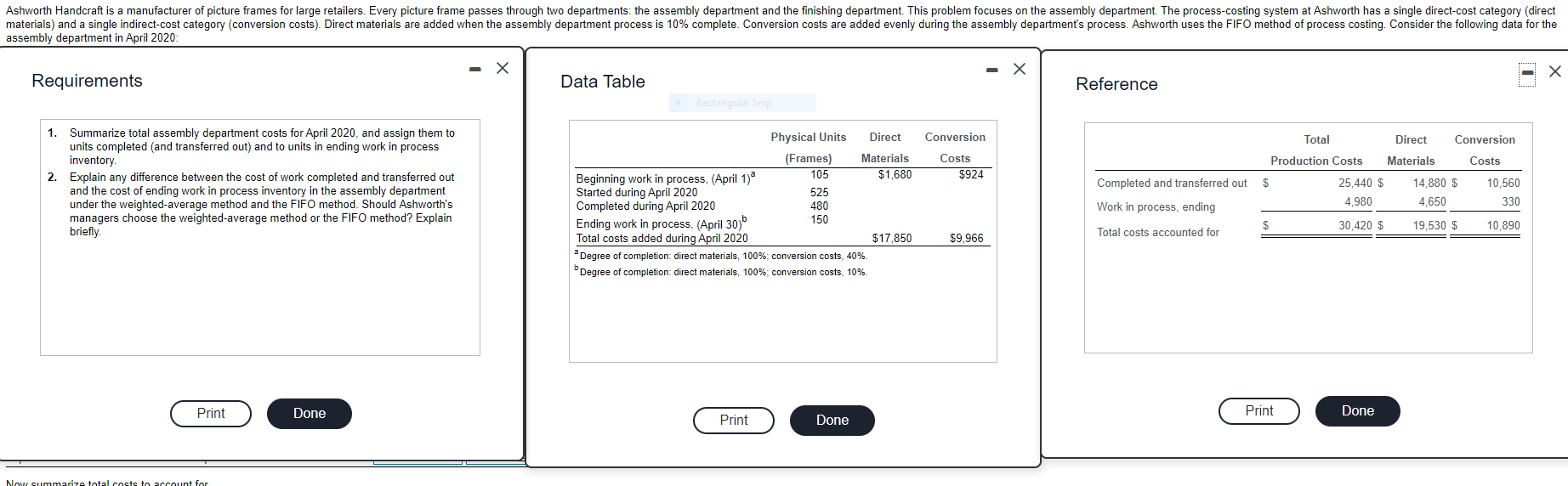Click footnote b about degree of completion
The width and height of the screenshot is (1568, 486).
[721, 271]
